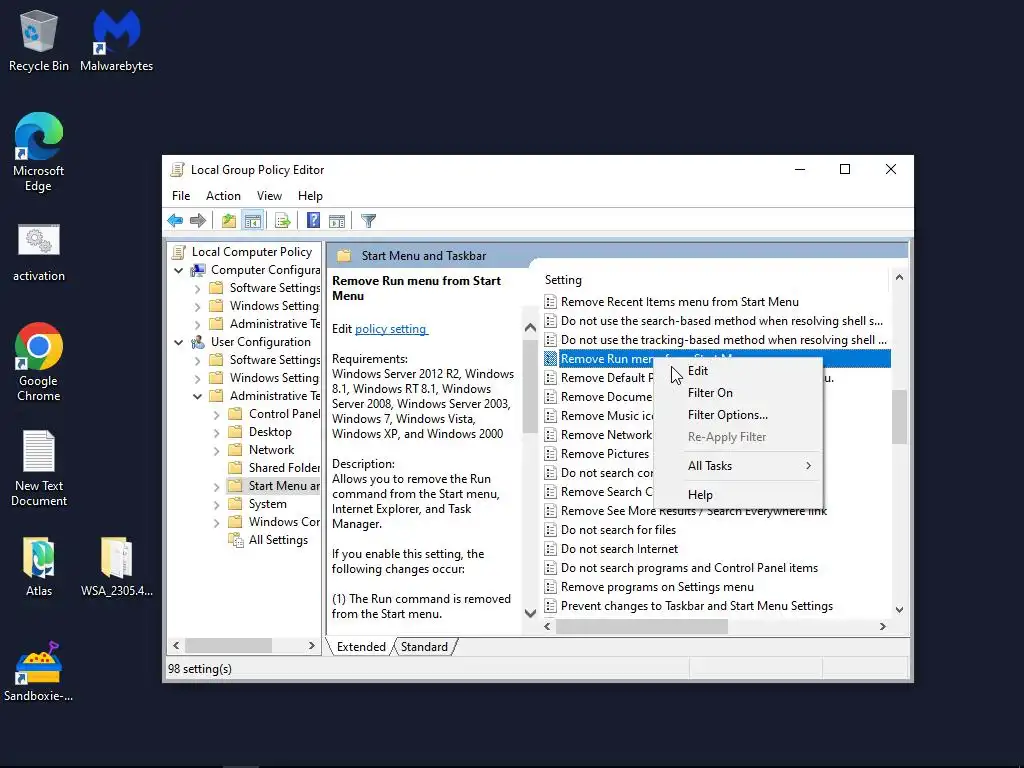Select the Microsoft Edge desktop icon
Image resolution: width=1024 pixels, height=768 pixels.
[x=39, y=152]
